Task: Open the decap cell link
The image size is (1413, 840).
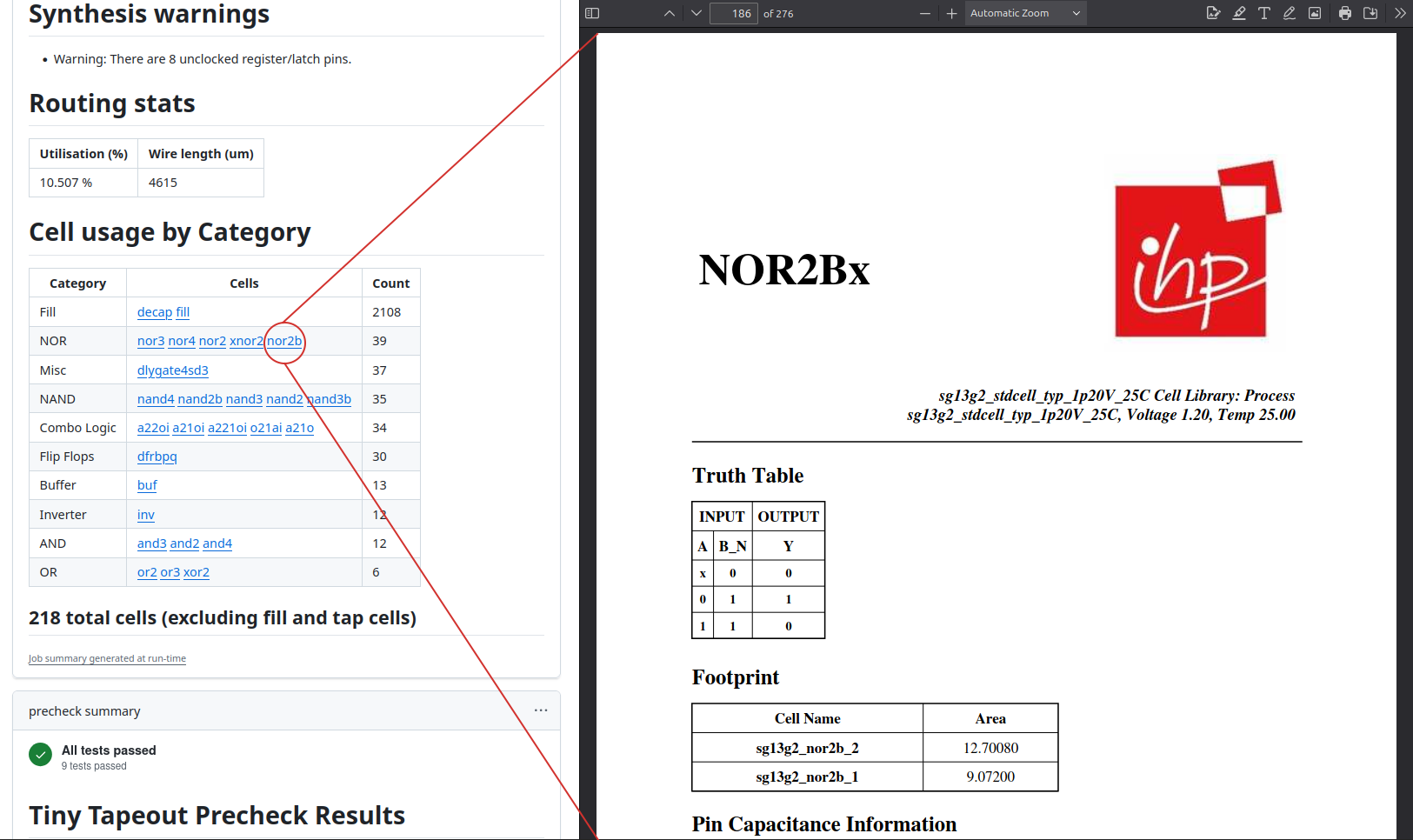Action: [x=154, y=312]
